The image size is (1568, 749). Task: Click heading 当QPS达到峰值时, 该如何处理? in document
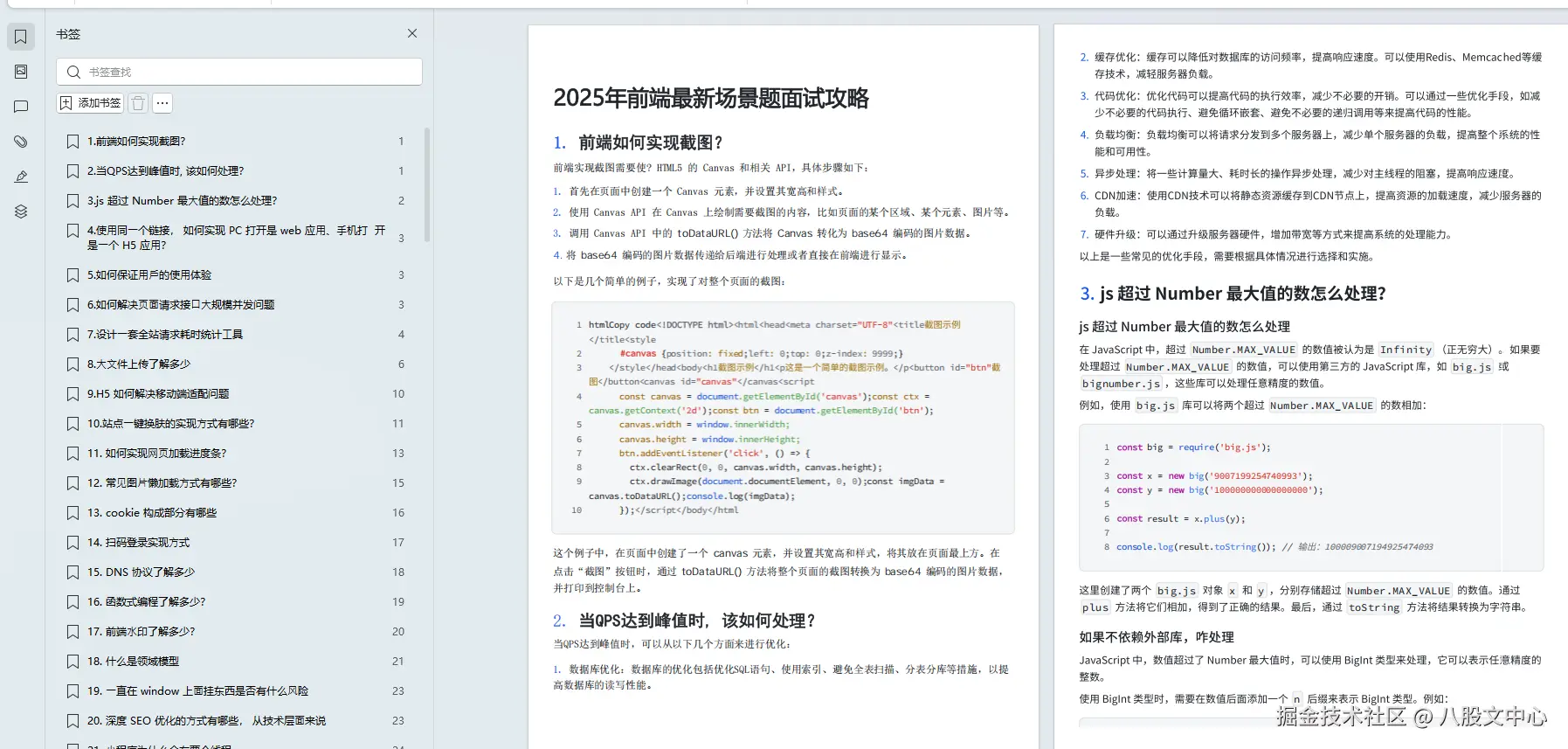(x=697, y=621)
